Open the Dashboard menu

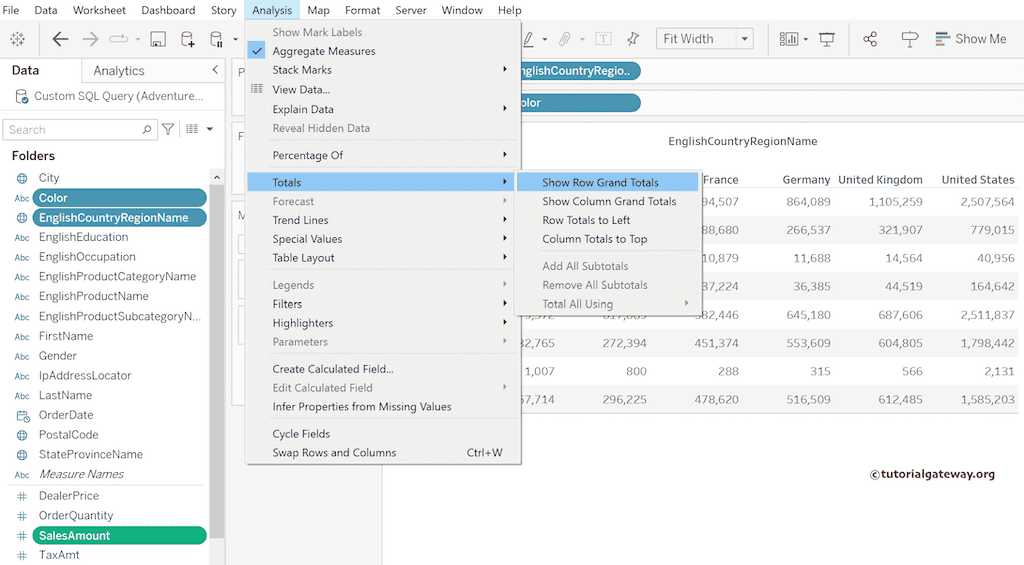(x=168, y=10)
